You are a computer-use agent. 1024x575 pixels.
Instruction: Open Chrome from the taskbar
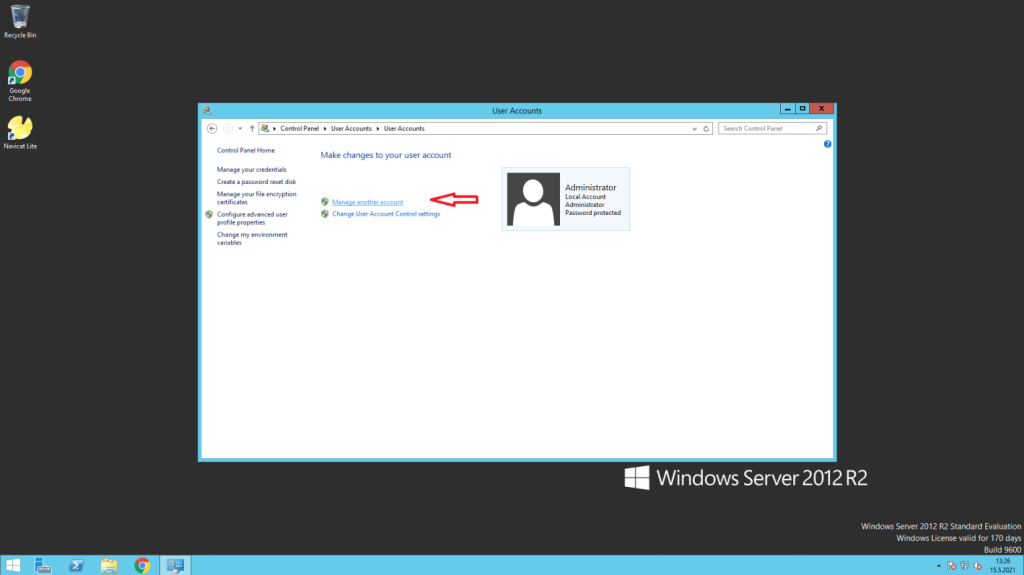(142, 565)
